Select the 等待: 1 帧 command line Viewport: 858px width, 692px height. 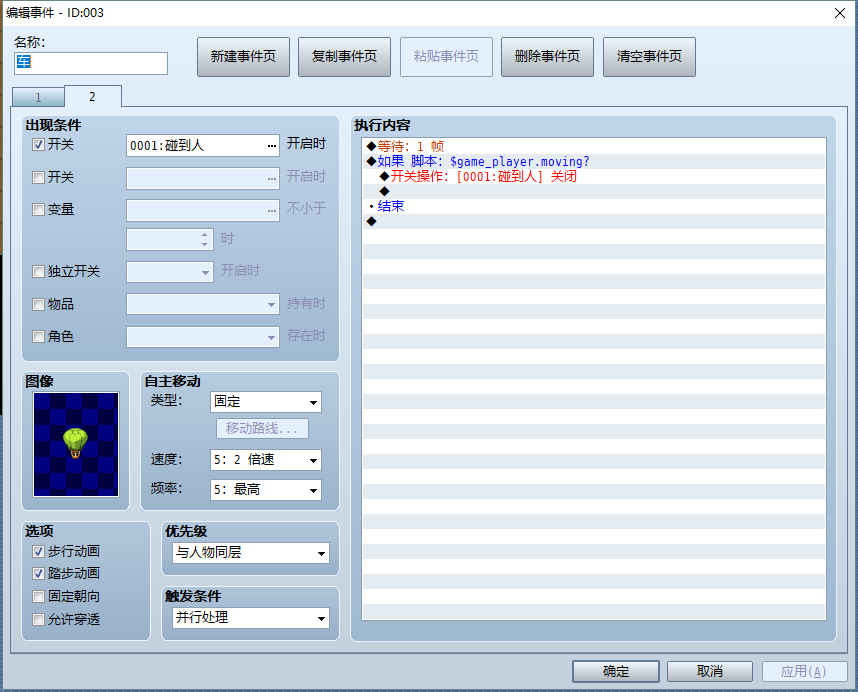[x=594, y=147]
